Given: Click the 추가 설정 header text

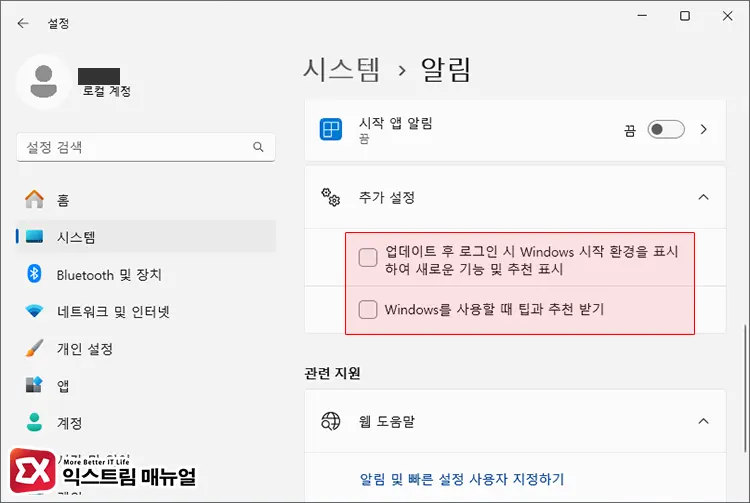Looking at the screenshot, I should coord(386,197).
